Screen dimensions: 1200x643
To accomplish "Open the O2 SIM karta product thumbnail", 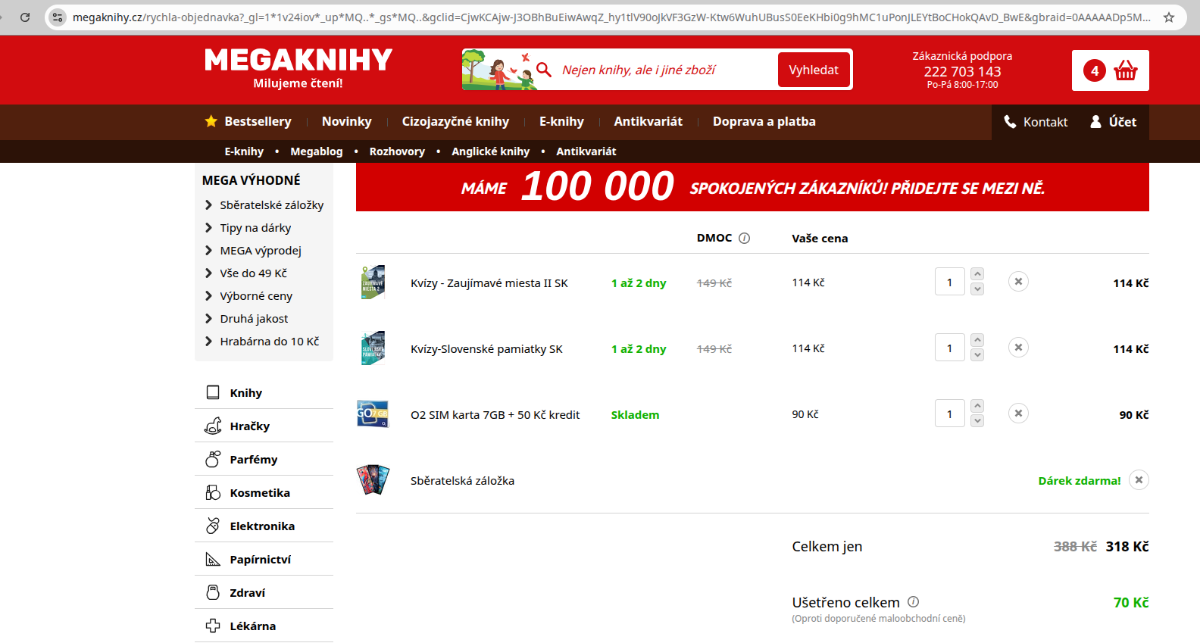I will [x=372, y=414].
